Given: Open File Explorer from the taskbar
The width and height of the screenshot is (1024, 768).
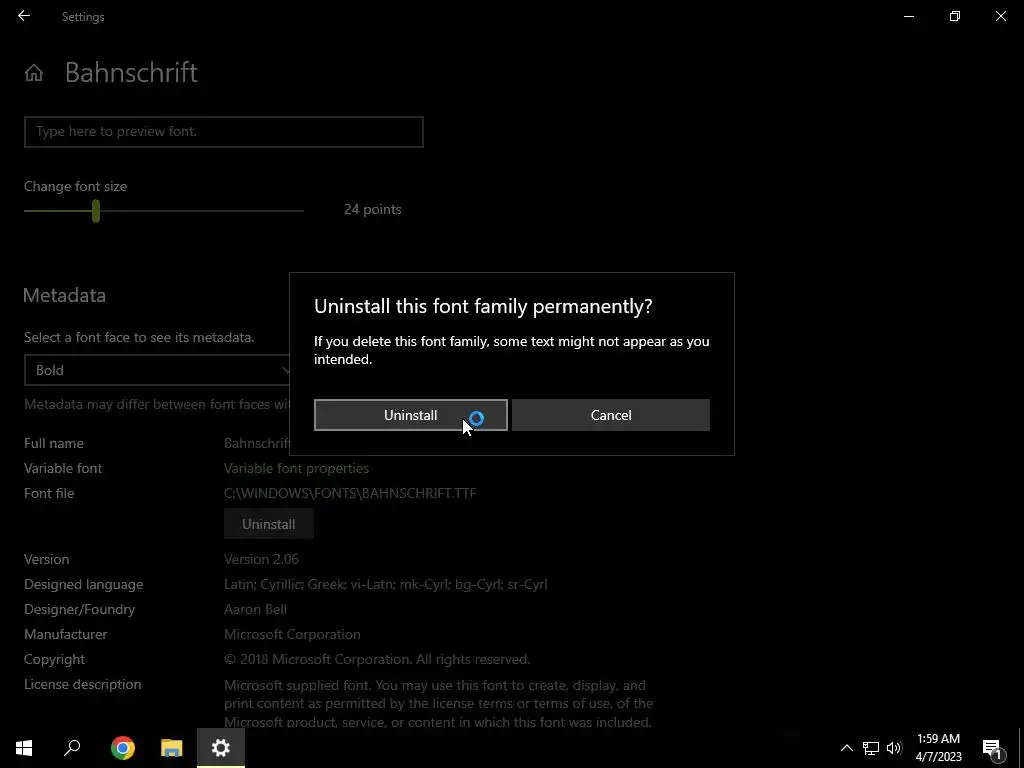Looking at the screenshot, I should (172, 748).
